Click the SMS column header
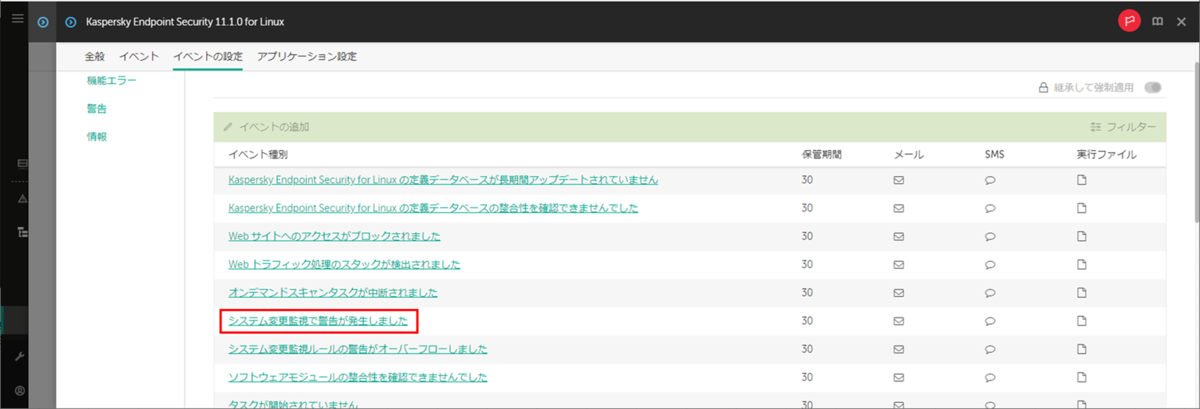 click(995, 155)
